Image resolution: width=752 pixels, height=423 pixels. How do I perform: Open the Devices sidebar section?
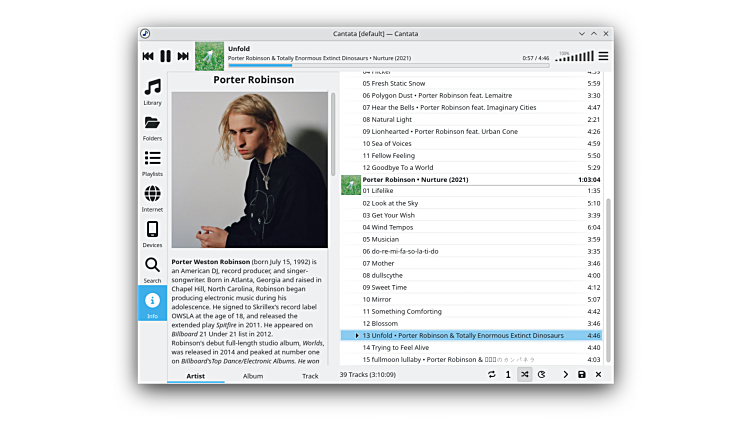coord(152,234)
